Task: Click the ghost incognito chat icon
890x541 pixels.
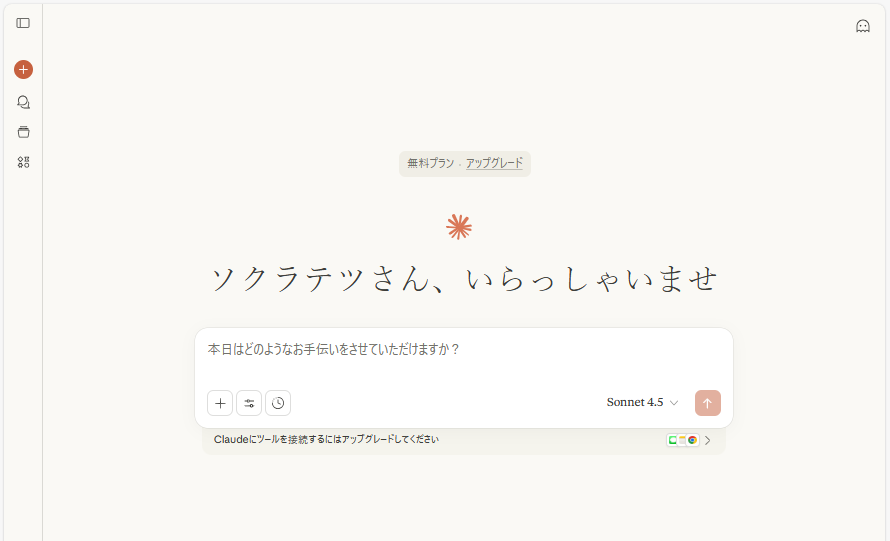Action: click(x=863, y=26)
